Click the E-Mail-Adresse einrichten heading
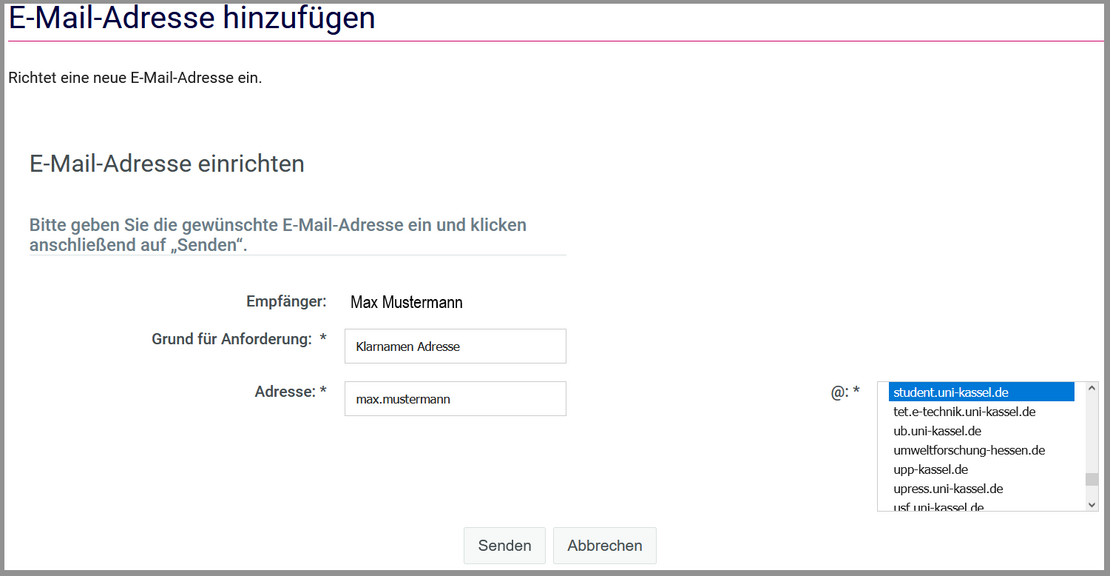The image size is (1110, 576). click(x=167, y=164)
